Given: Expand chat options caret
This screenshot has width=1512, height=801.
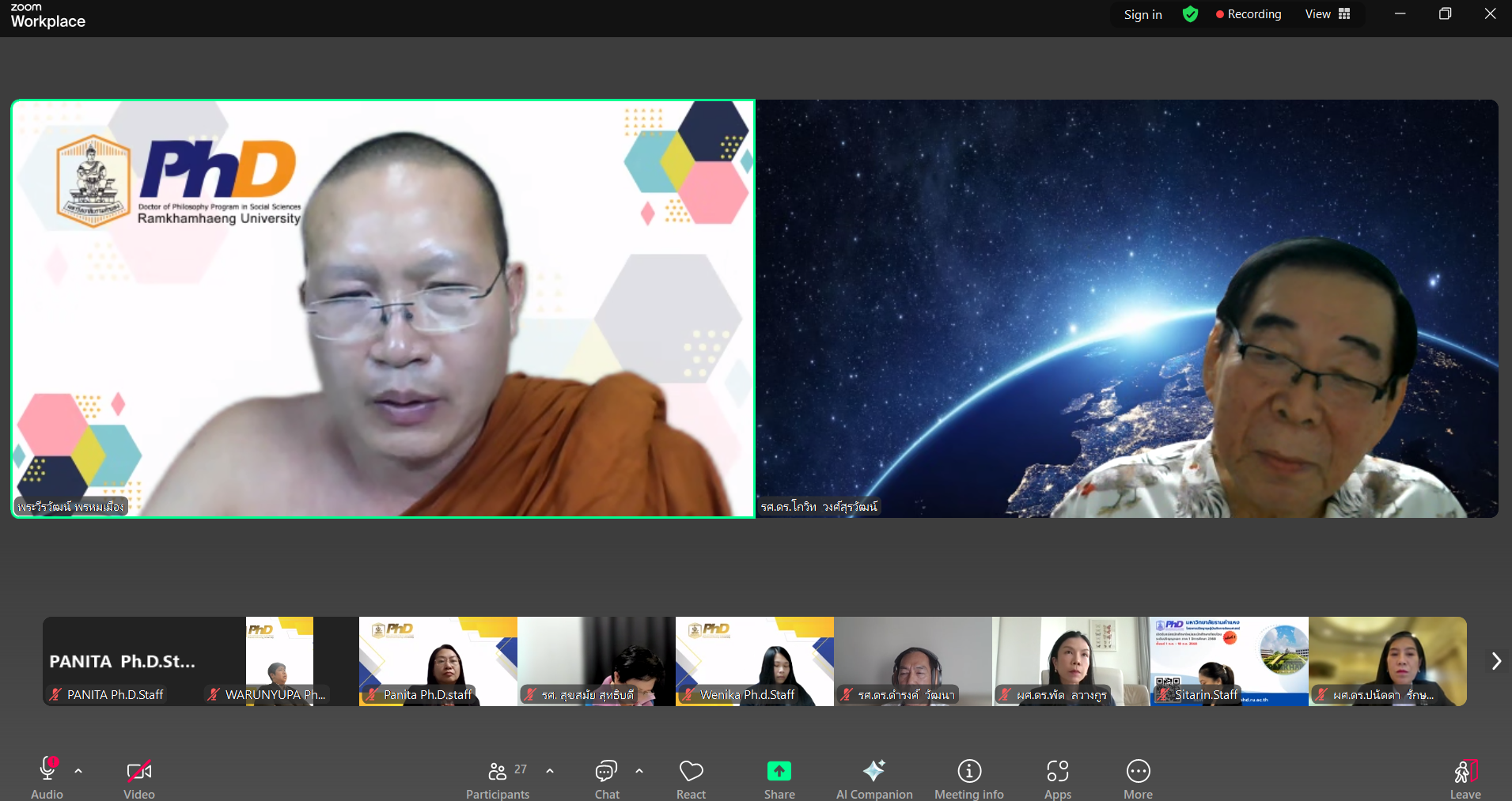Looking at the screenshot, I should click(x=639, y=770).
